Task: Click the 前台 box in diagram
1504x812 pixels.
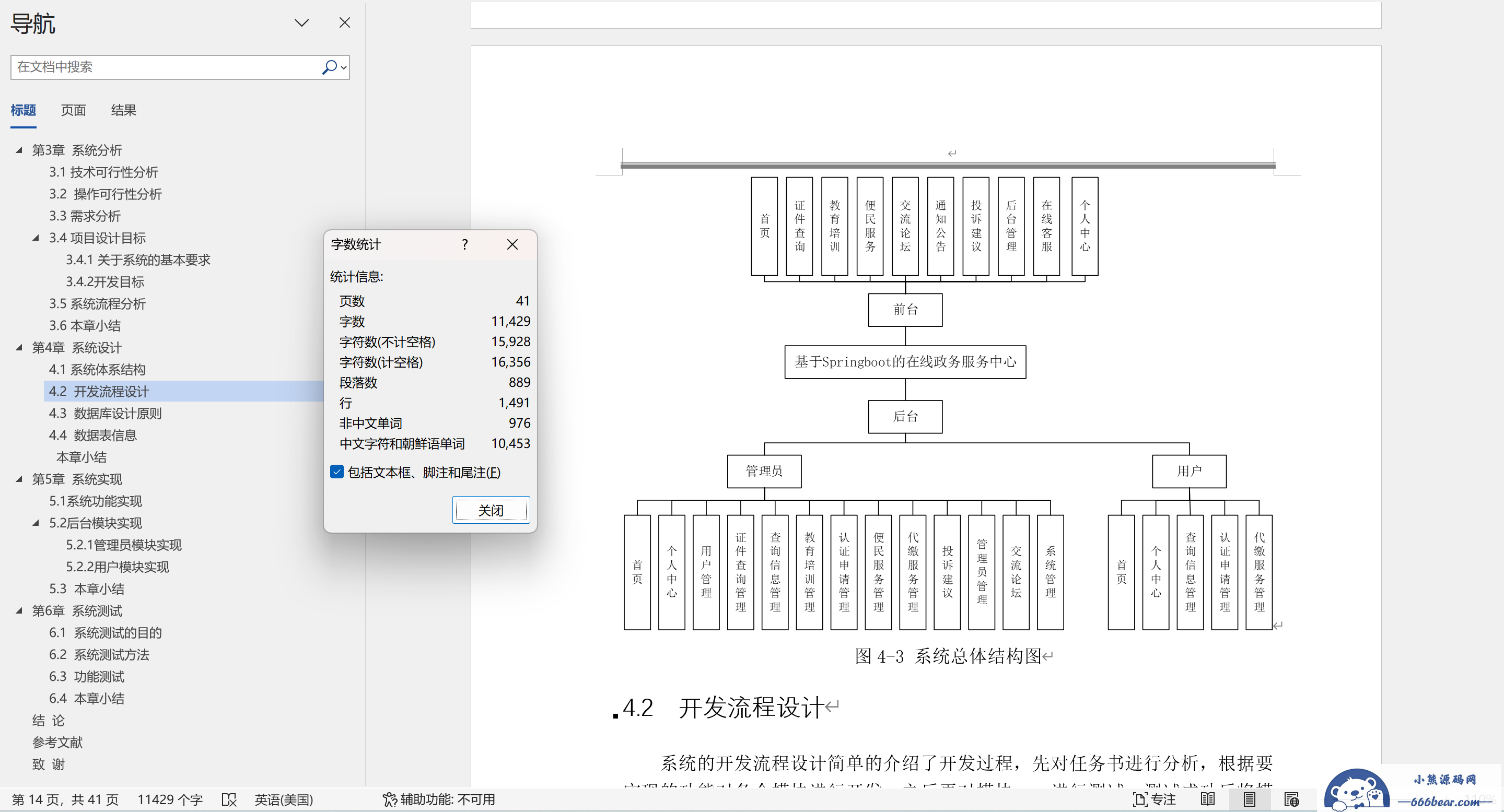Action: pos(905,309)
